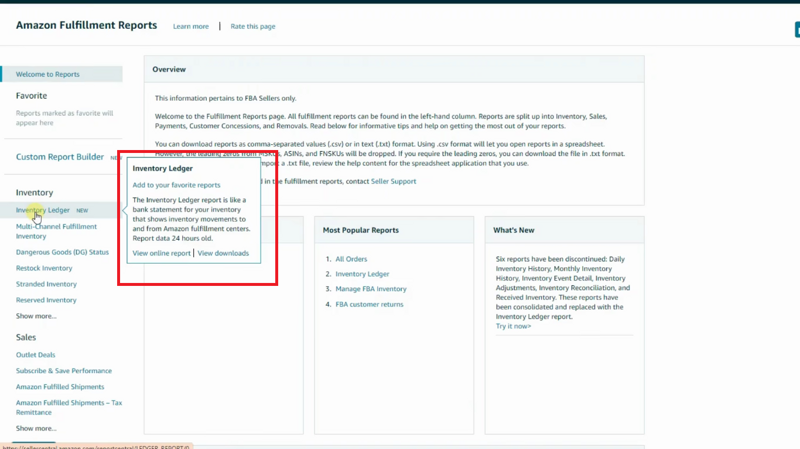Open Dangerous Goods (DG) Status report
The image size is (800, 449).
pos(62,252)
